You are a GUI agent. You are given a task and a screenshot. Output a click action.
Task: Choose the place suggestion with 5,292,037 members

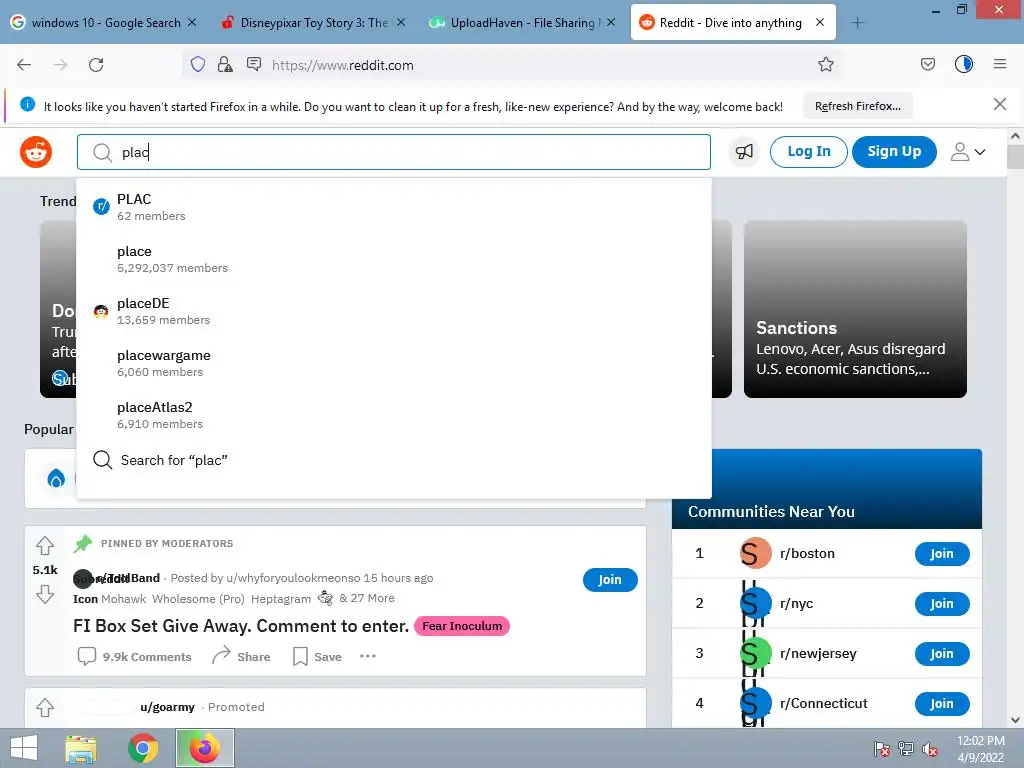tap(394, 259)
